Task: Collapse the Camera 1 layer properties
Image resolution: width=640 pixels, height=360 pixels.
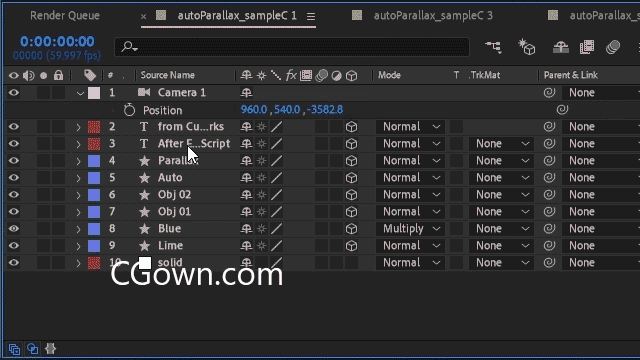Action: (80, 93)
